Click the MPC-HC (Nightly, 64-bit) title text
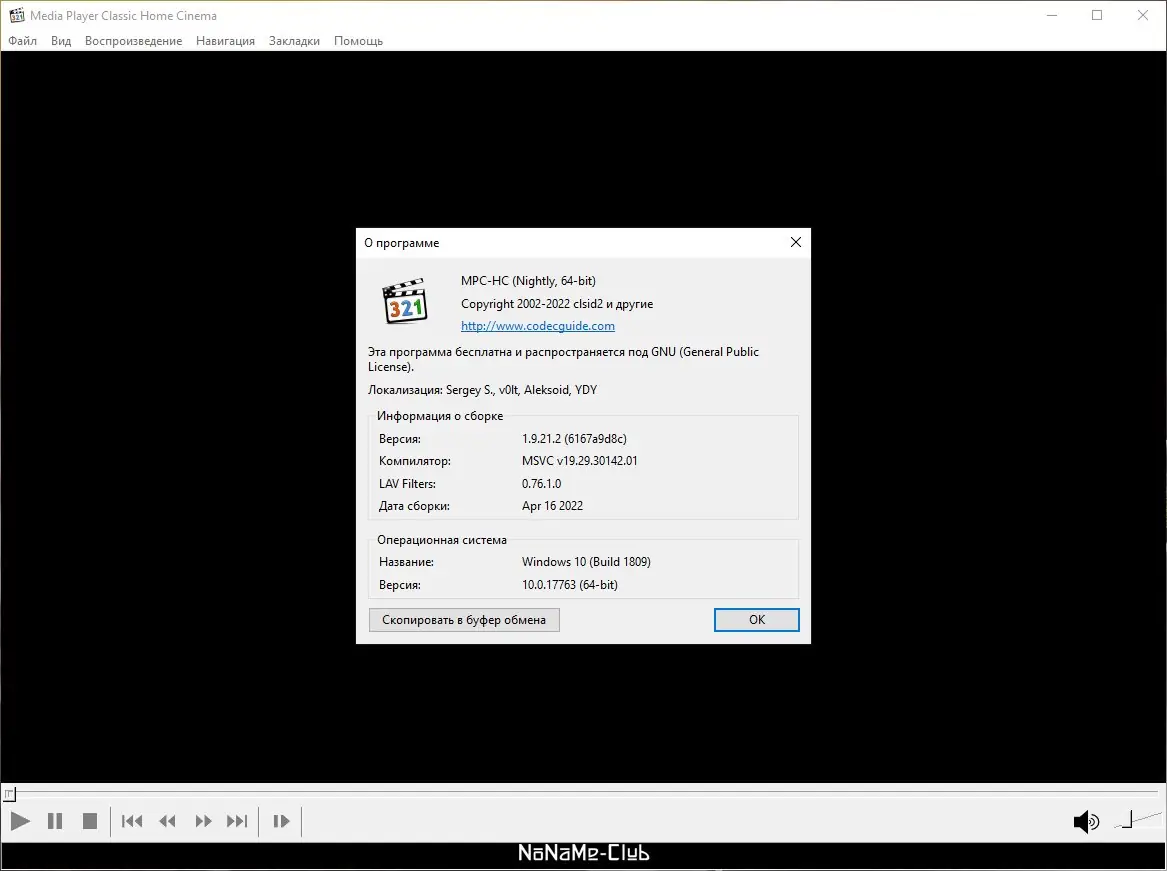Viewport: 1167px width, 871px height. click(528, 281)
